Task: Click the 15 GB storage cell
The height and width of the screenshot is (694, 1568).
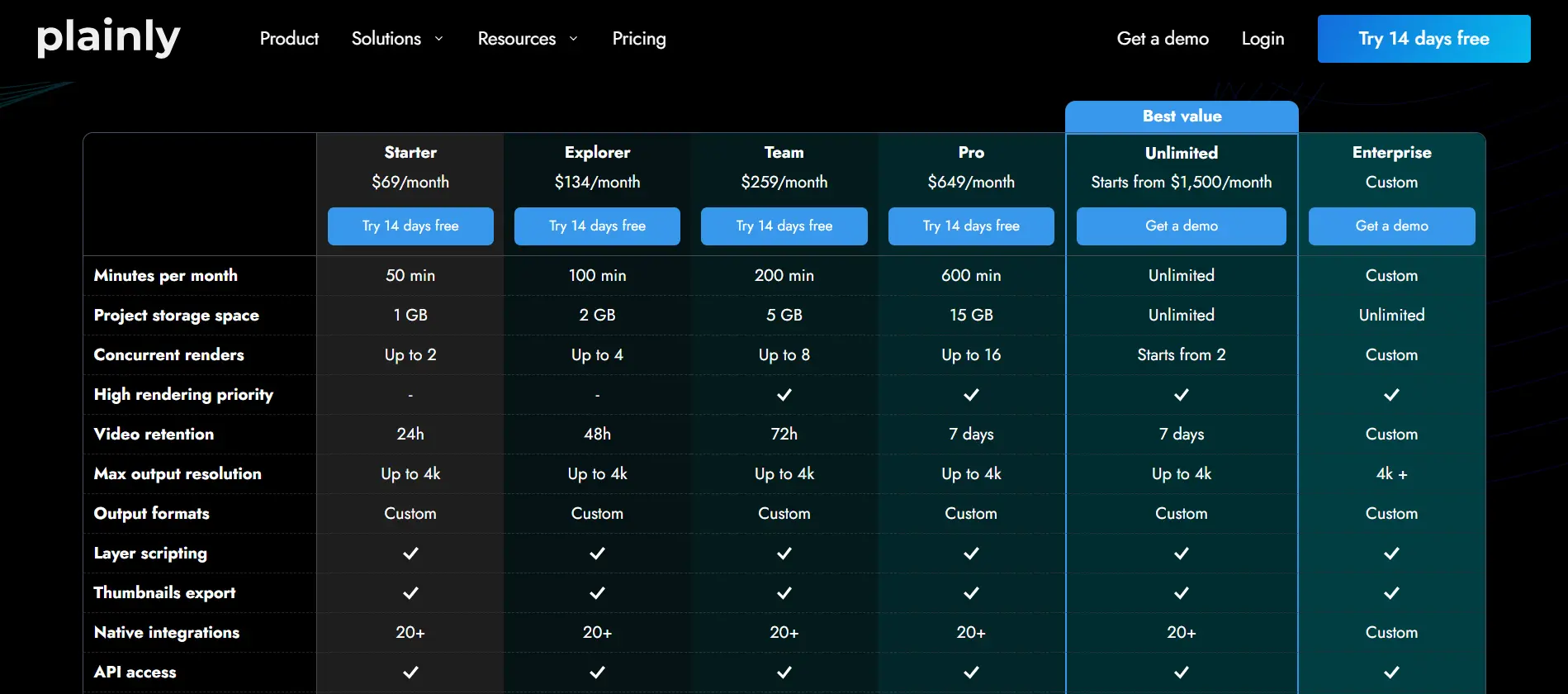Action: (971, 315)
